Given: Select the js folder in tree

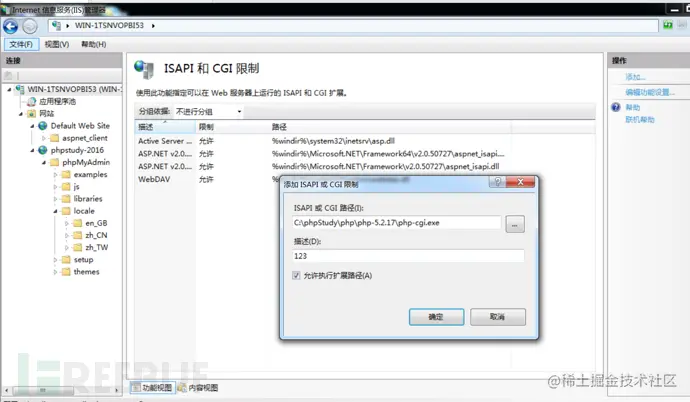Looking at the screenshot, I should 76,187.
